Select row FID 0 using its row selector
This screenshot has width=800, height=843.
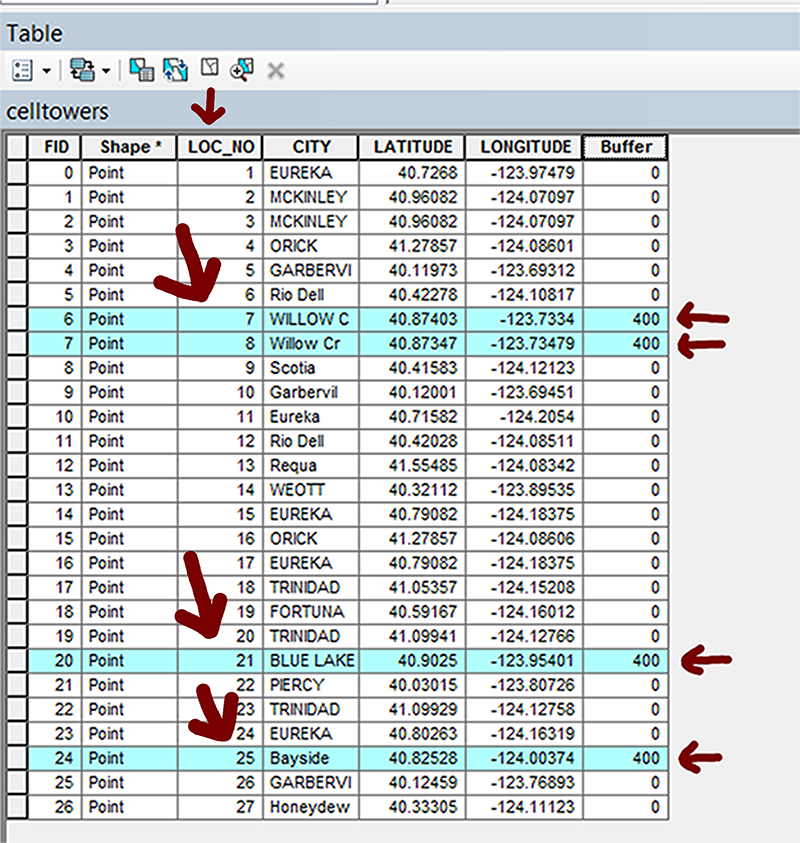click(17, 172)
